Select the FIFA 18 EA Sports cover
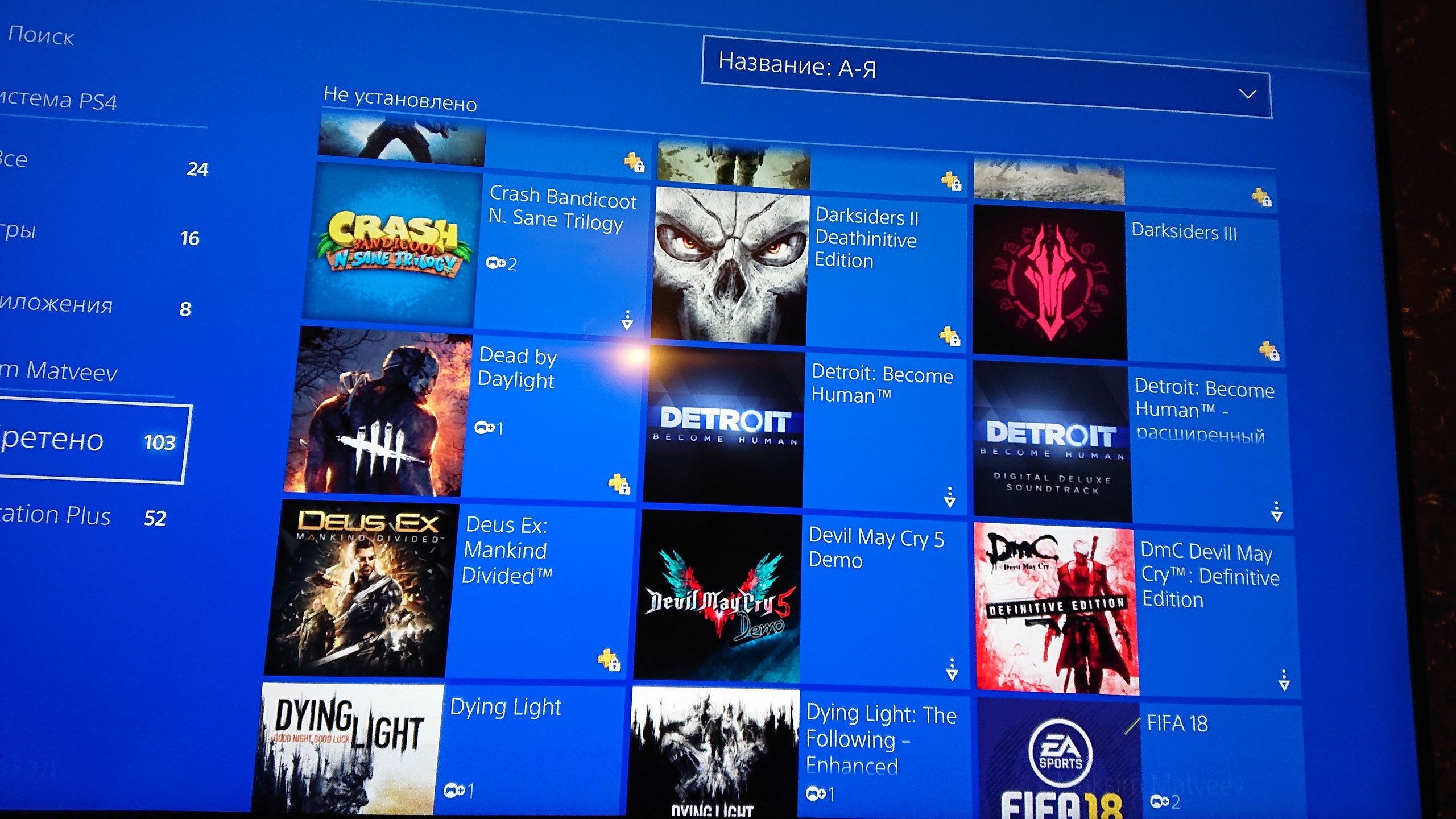Screen dimensions: 1456x819 pos(1061,759)
